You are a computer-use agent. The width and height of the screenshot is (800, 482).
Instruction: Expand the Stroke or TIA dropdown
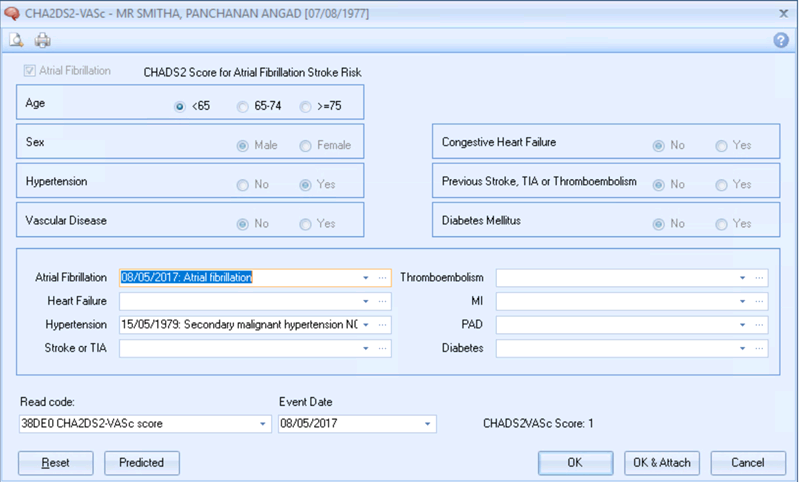pyautogui.click(x=366, y=349)
